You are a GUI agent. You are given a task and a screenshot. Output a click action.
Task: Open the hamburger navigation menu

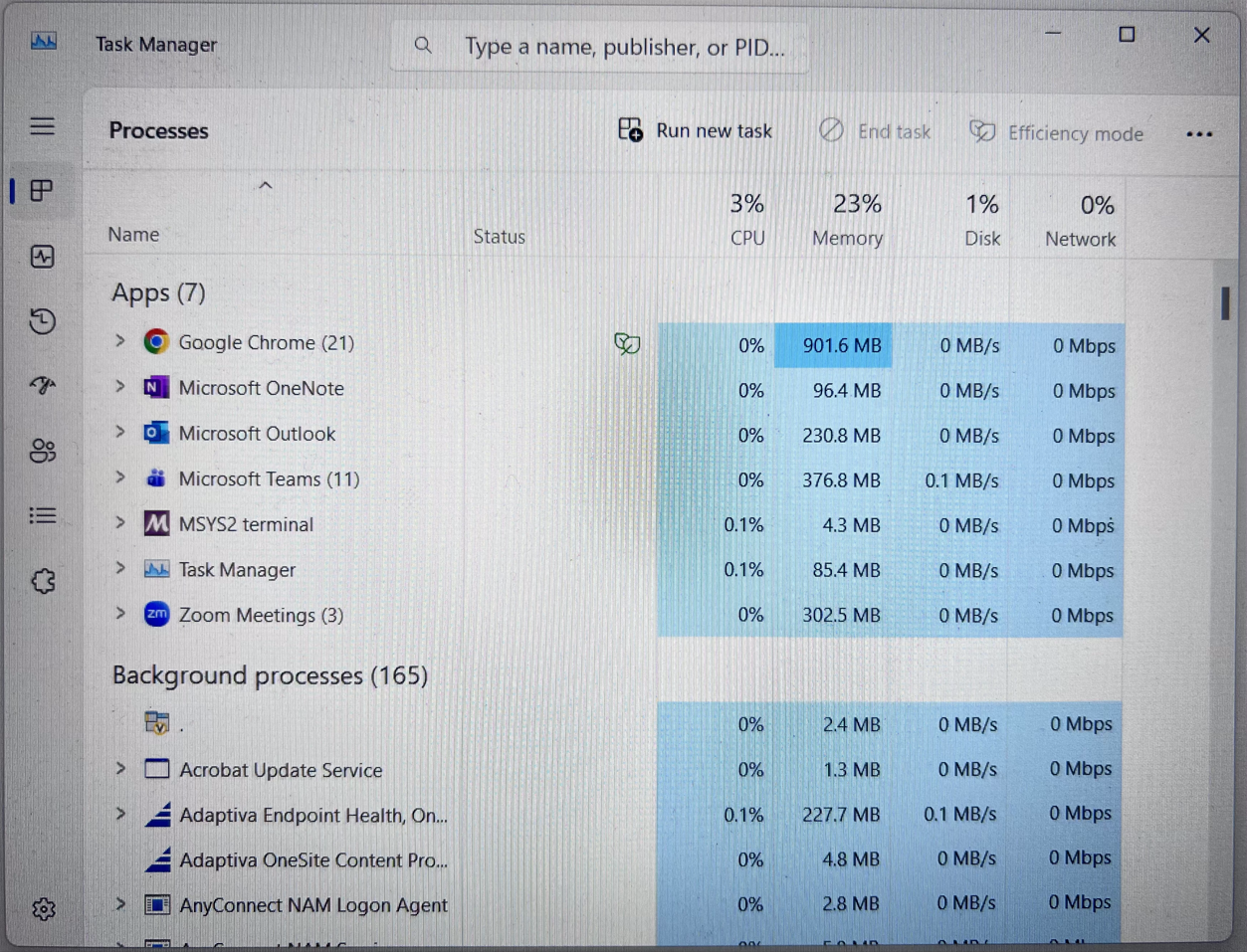point(42,126)
